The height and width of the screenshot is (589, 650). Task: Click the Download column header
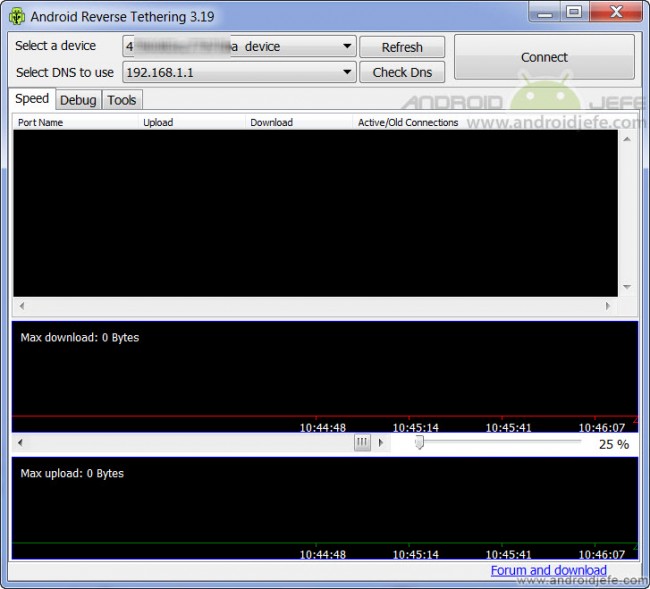[x=271, y=122]
